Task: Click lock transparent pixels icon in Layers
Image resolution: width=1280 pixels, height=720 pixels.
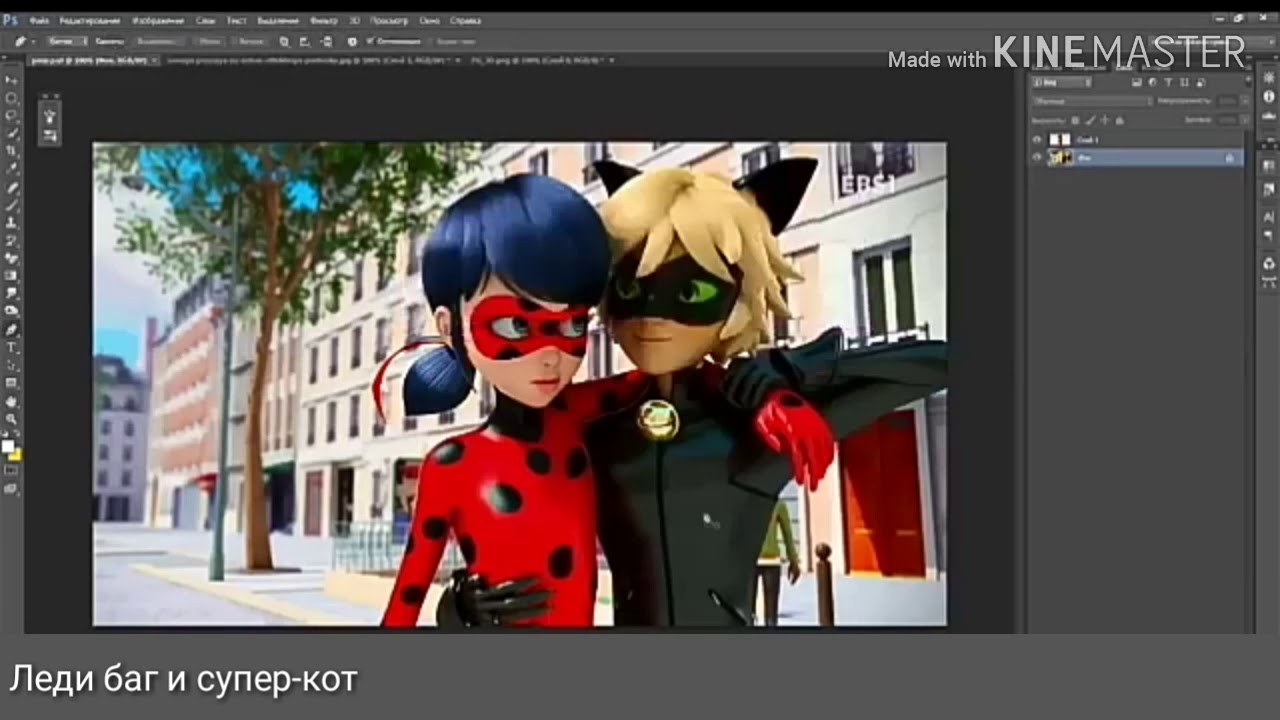Action: pyautogui.click(x=1075, y=120)
